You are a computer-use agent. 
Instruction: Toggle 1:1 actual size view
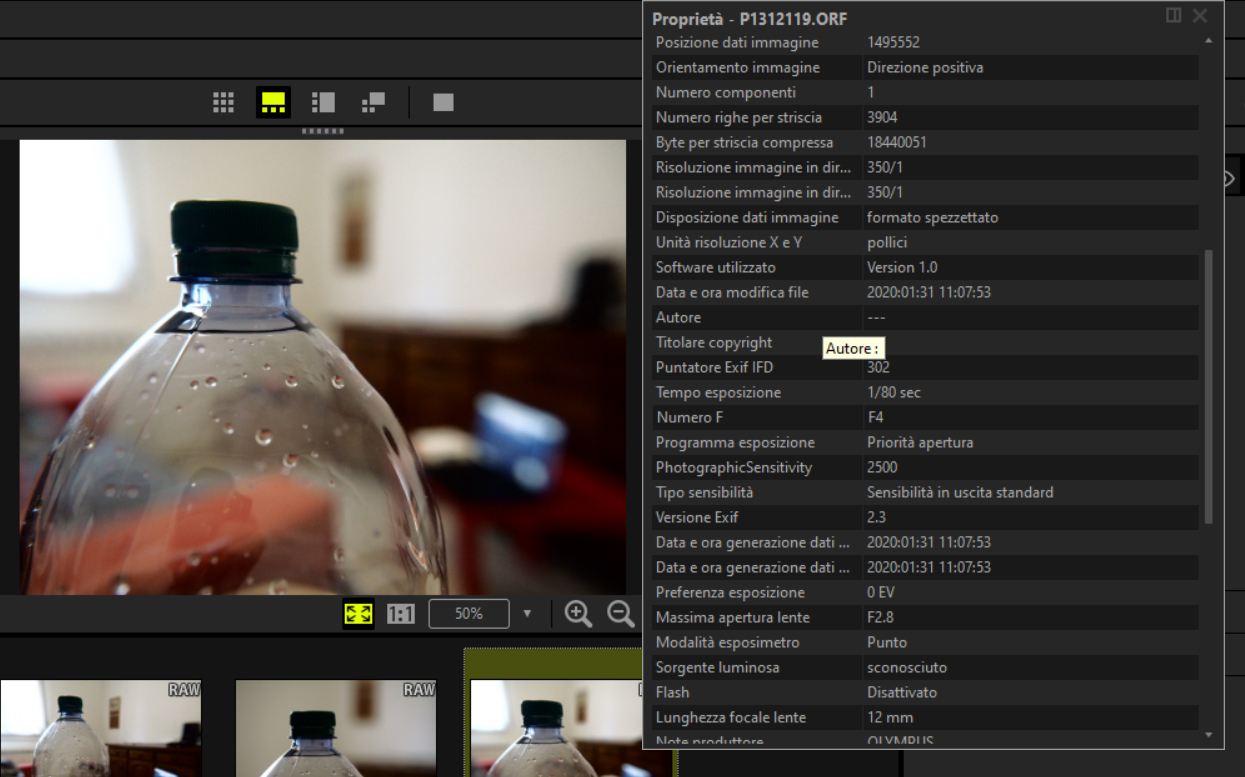point(400,614)
